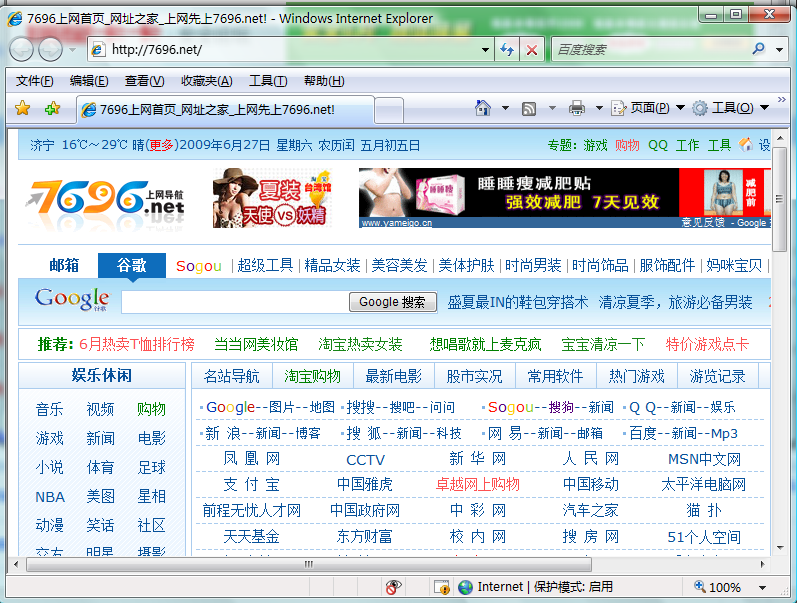Screen dimensions: 797x603
Task: Open a new blank tab
Action: (x=389, y=110)
